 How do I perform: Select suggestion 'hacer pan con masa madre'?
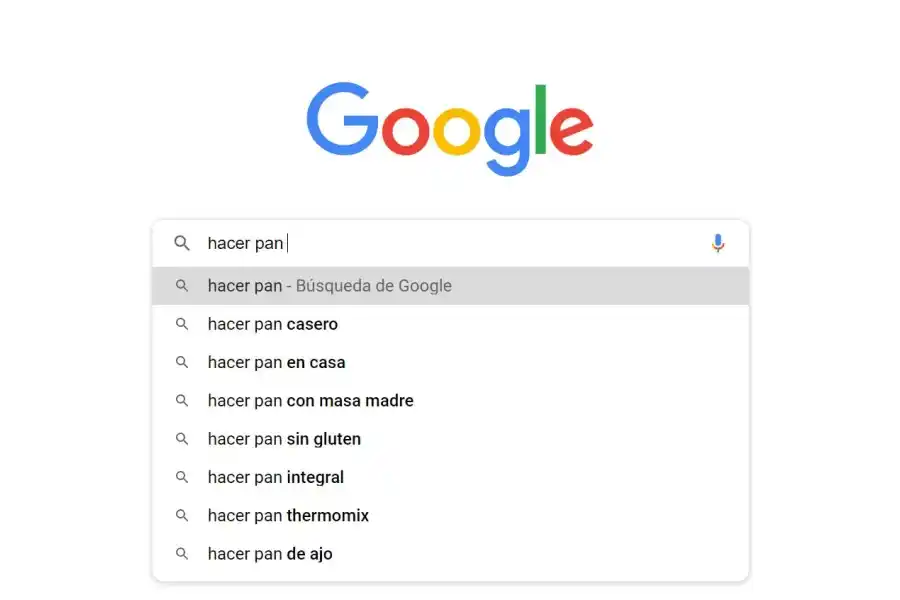pos(311,400)
